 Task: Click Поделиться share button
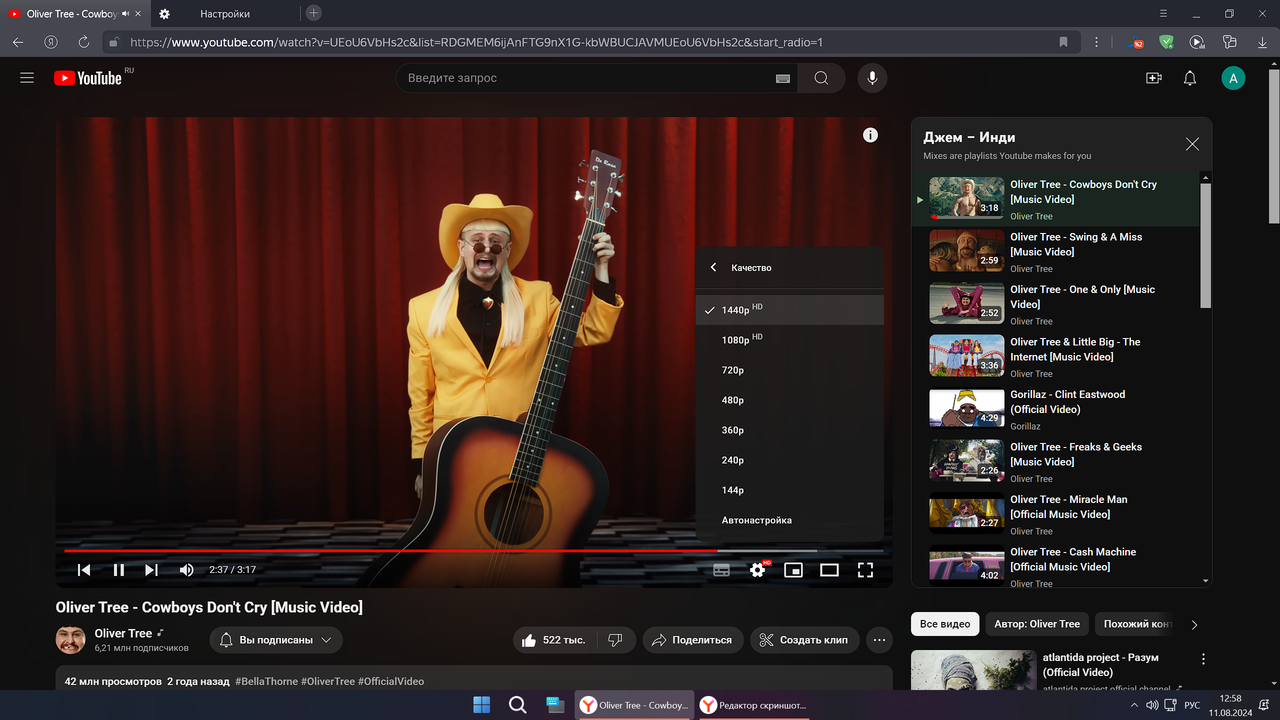point(693,640)
